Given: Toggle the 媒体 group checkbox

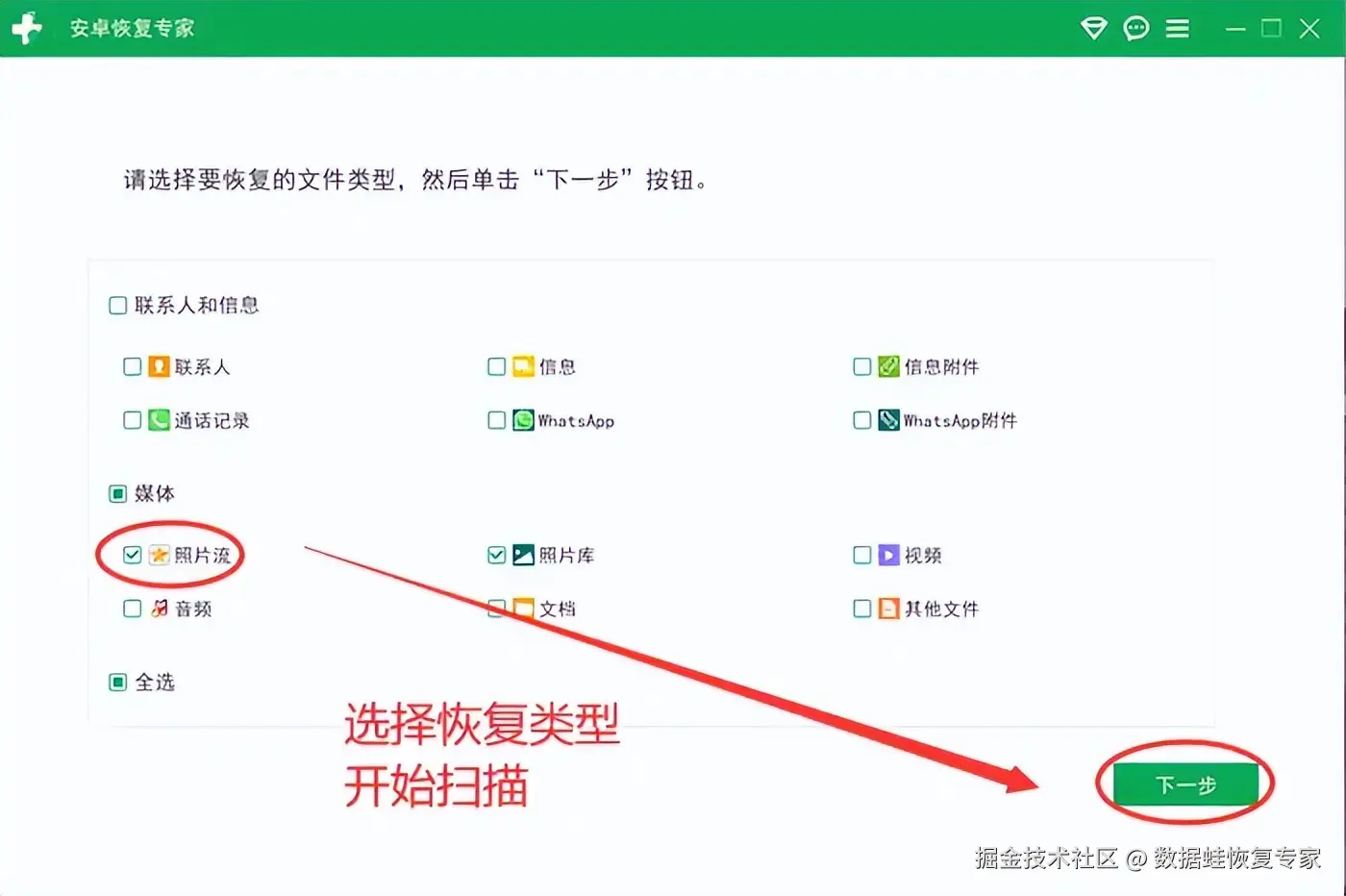Looking at the screenshot, I should [118, 494].
